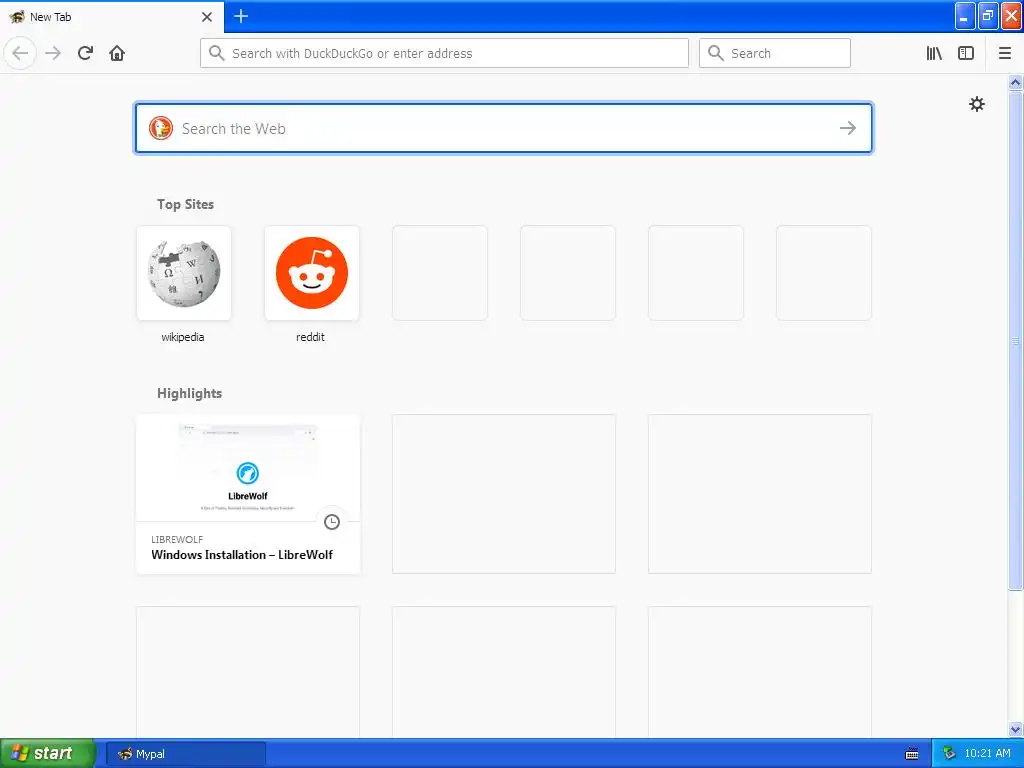Screen dimensions: 1024x768
Task: Click the scrollbar down arrow
Action: tap(1015, 729)
